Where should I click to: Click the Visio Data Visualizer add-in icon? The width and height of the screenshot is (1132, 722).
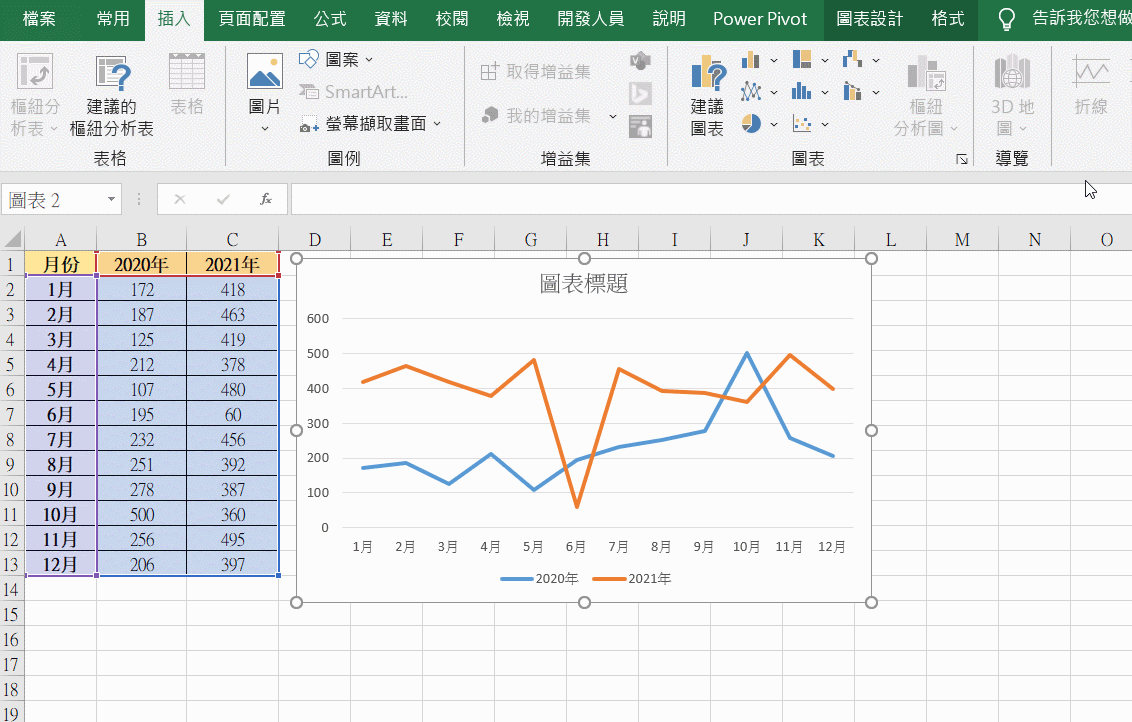click(640, 61)
